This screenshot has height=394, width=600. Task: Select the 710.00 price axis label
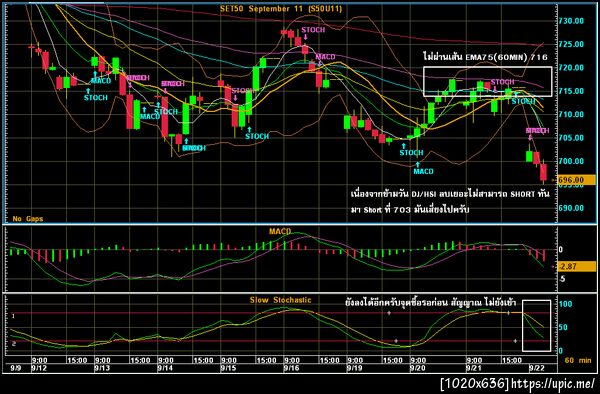click(572, 114)
